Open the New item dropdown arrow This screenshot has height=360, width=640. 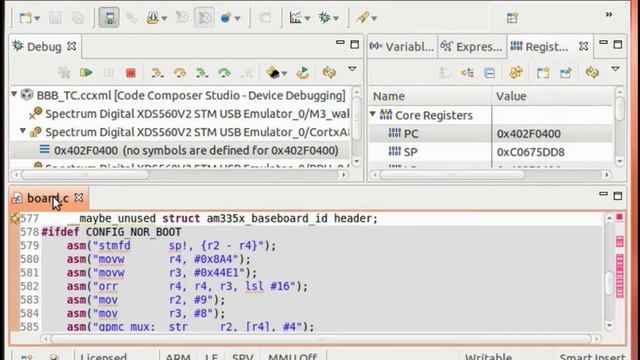(x=37, y=18)
